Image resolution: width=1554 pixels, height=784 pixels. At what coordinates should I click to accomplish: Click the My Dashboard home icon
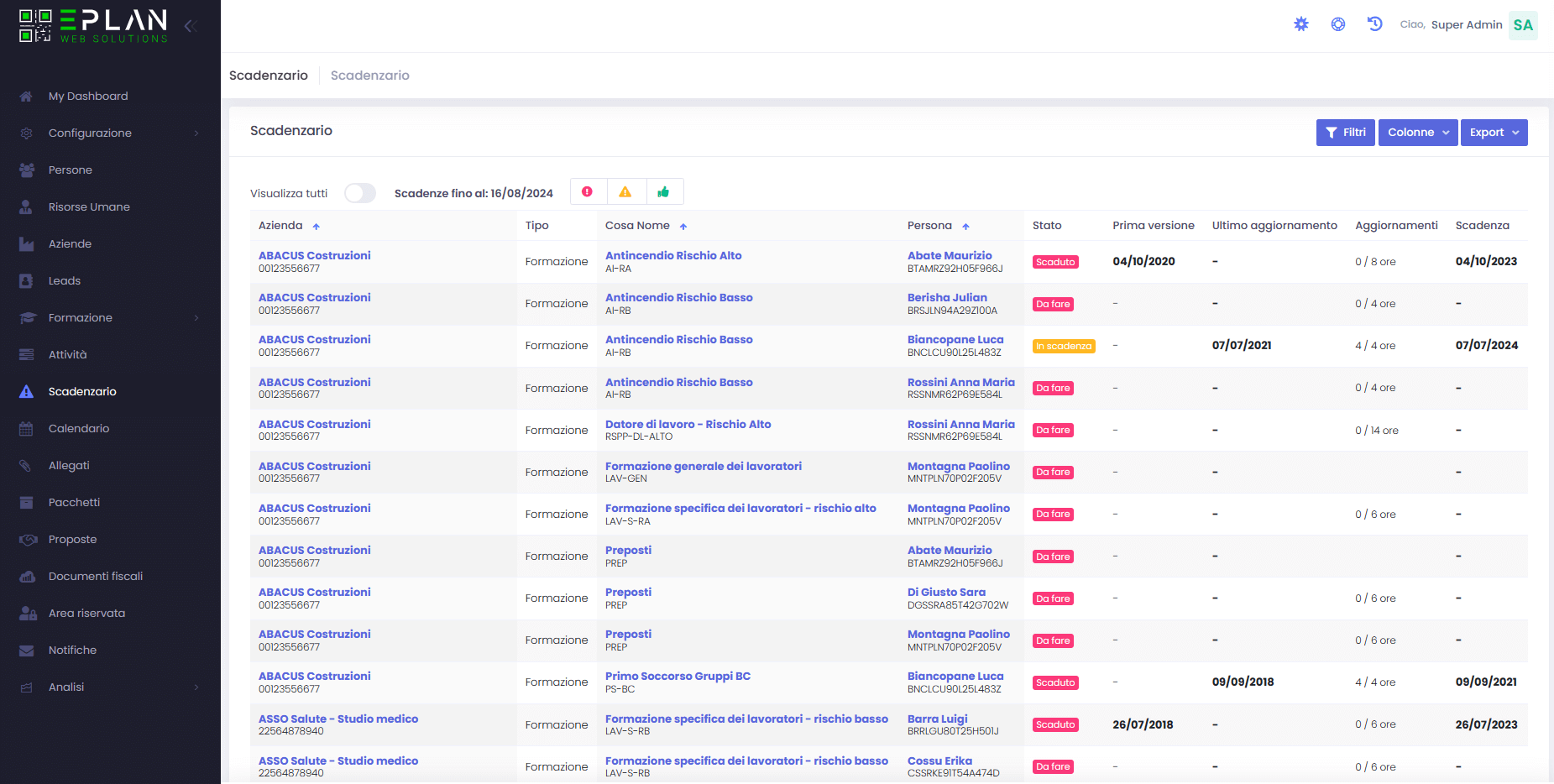(x=27, y=97)
